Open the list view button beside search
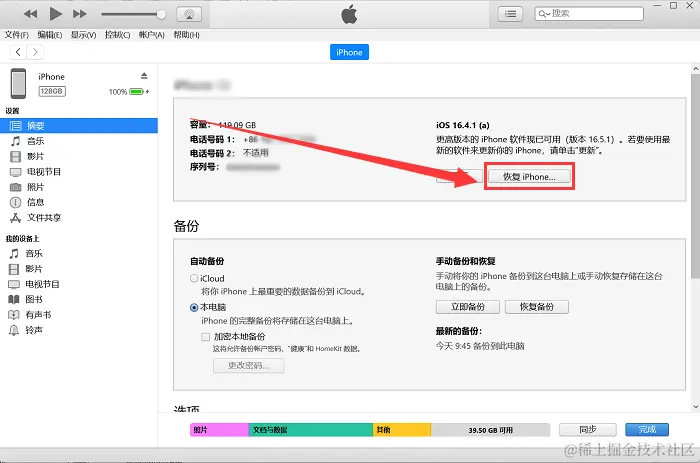 [x=510, y=14]
